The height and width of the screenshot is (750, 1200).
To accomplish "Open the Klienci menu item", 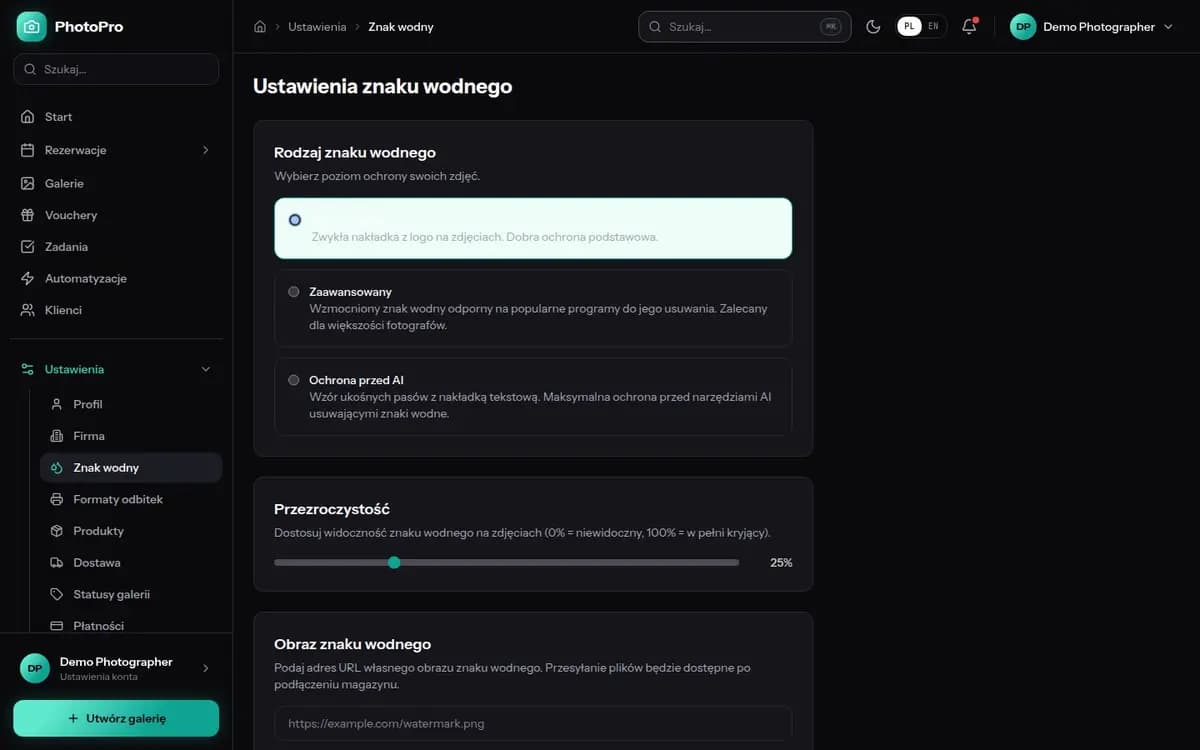I will (116, 310).
